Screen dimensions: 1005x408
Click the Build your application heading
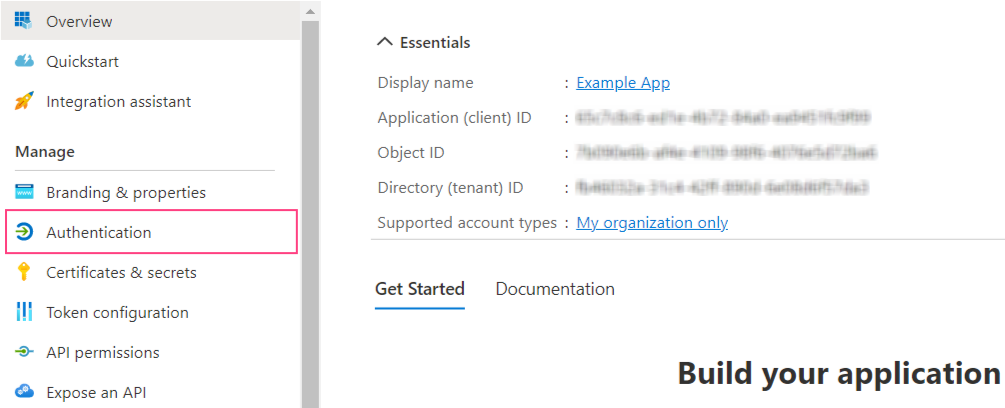(x=838, y=373)
